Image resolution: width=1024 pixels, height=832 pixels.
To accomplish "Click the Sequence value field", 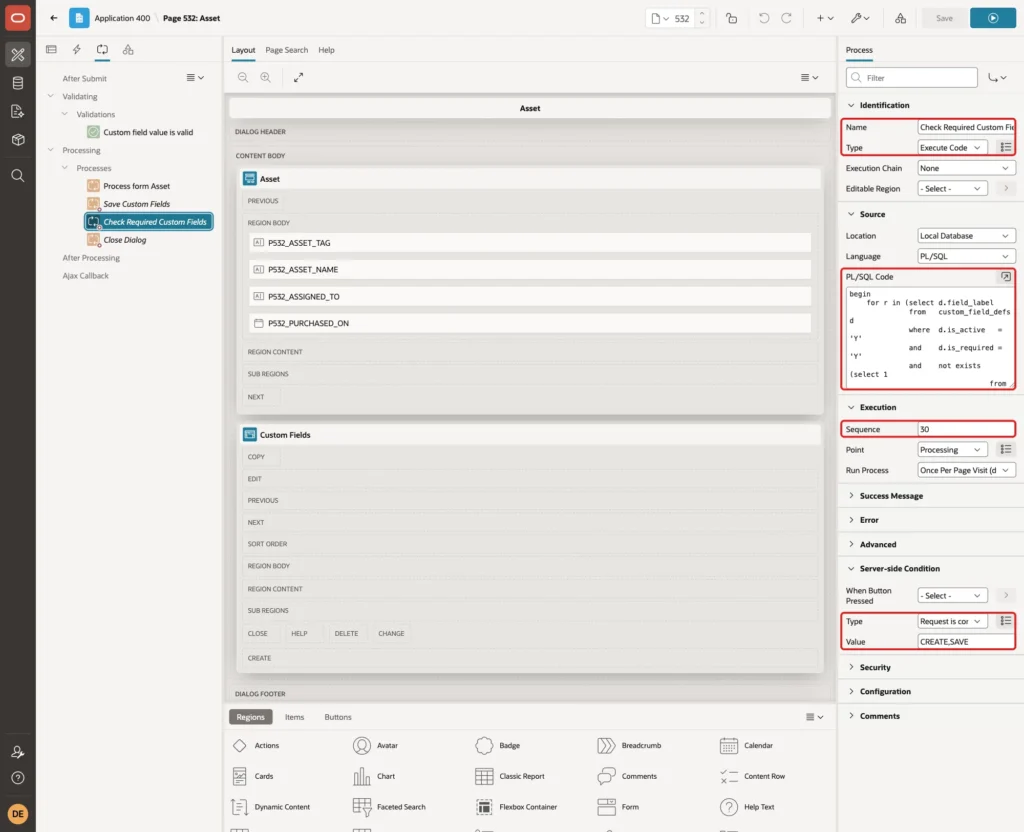I will coord(966,429).
